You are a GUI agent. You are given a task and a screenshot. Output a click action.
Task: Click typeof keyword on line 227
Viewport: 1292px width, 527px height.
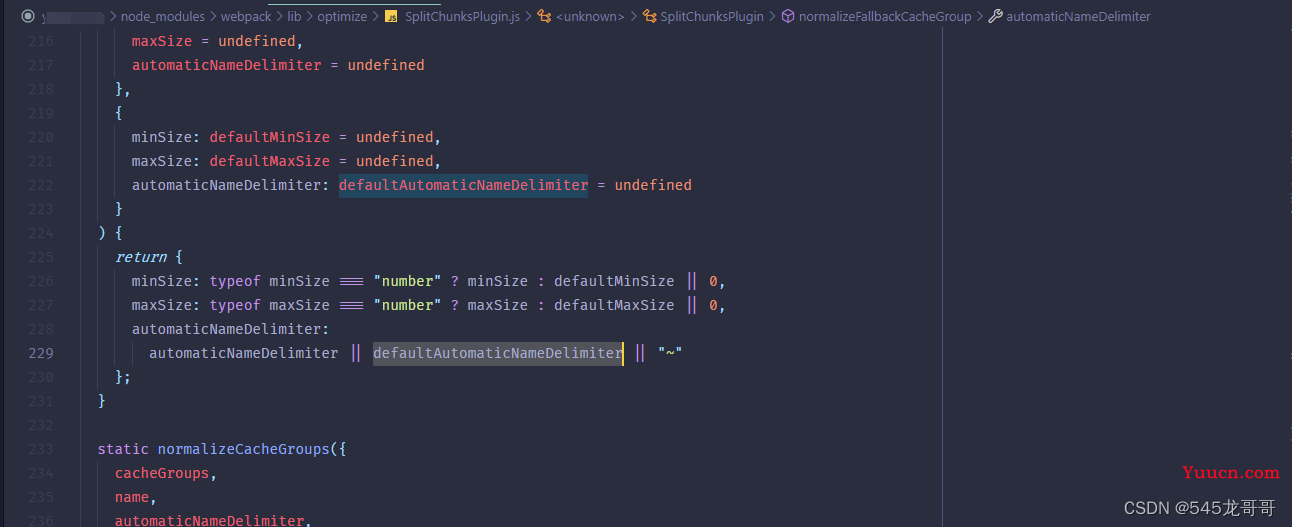click(235, 305)
